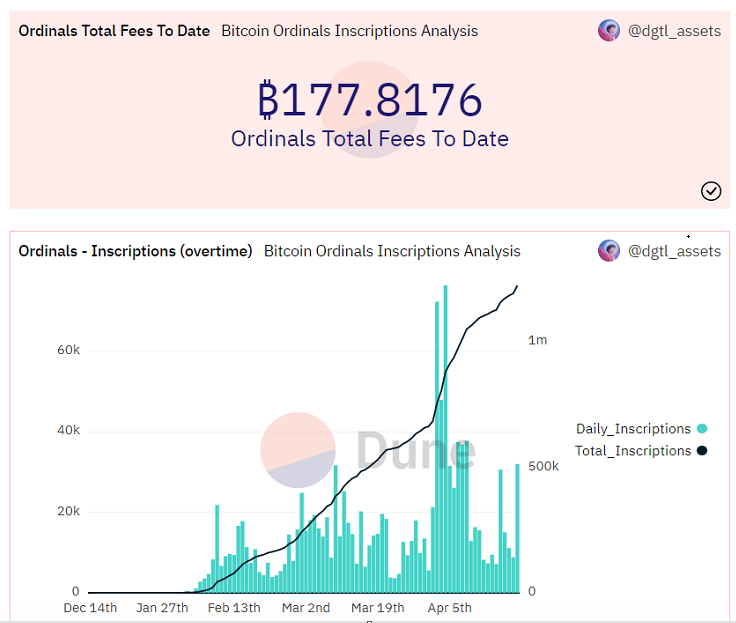Click the @dgtl_assets avatar on inscriptions chart
Image resolution: width=736 pixels, height=623 pixels.
[x=609, y=251]
